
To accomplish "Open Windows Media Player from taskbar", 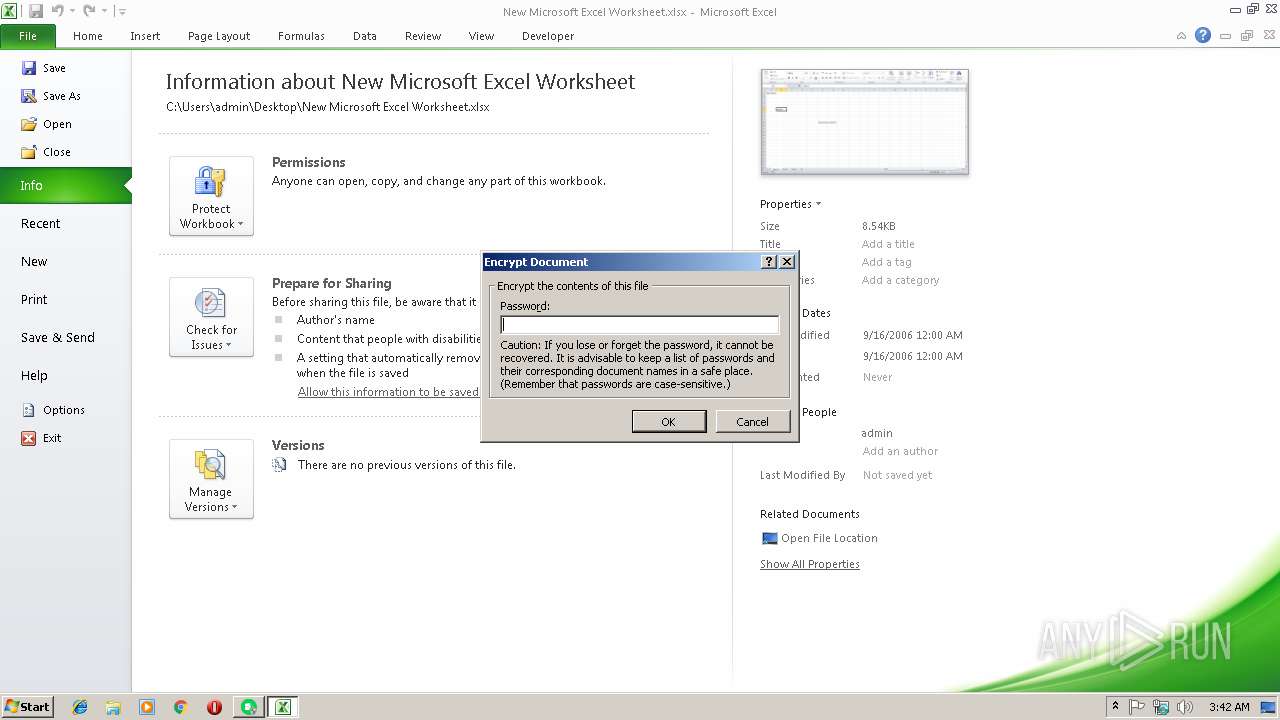I will (x=147, y=707).
